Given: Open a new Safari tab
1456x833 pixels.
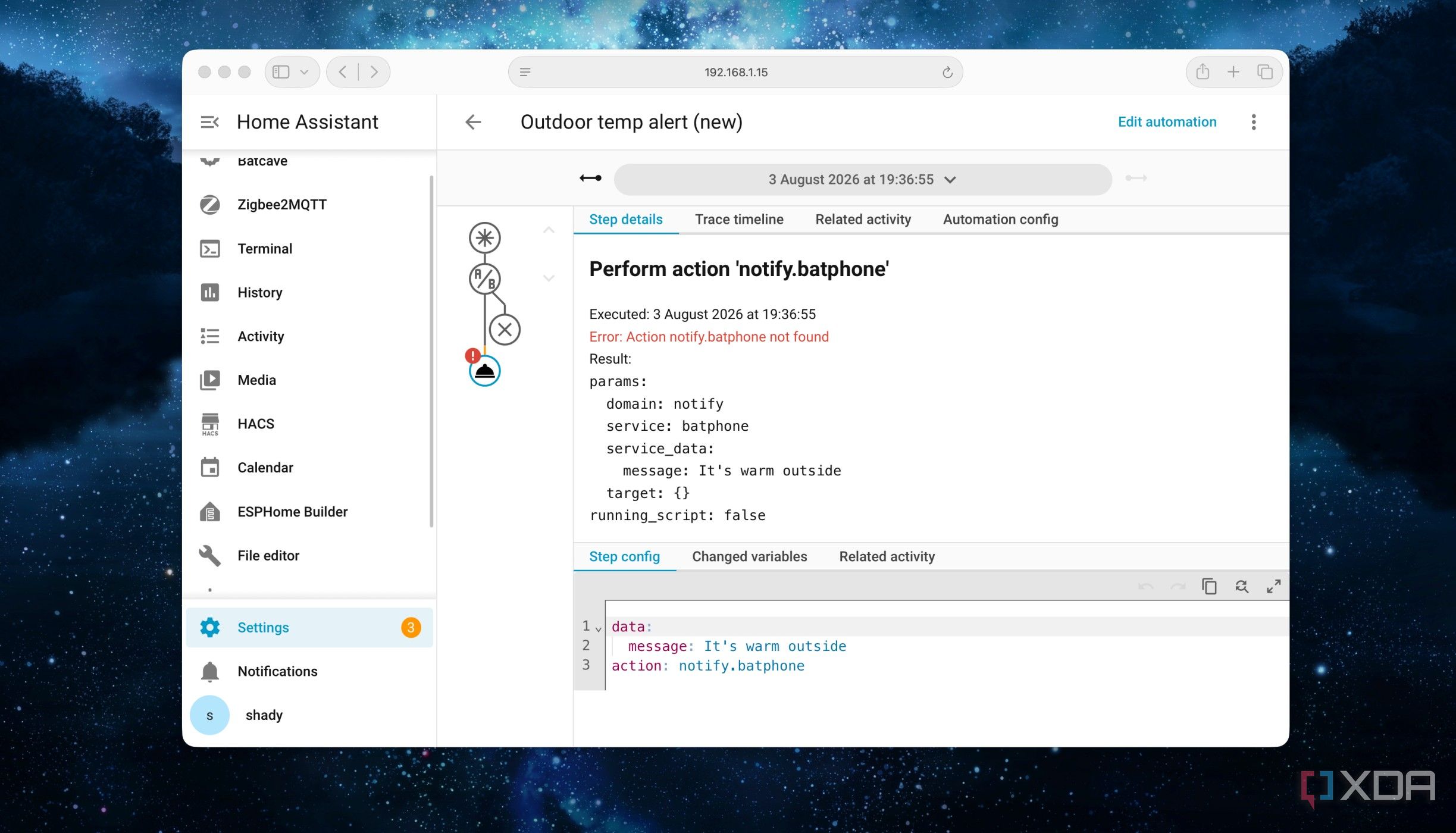Looking at the screenshot, I should [1233, 72].
